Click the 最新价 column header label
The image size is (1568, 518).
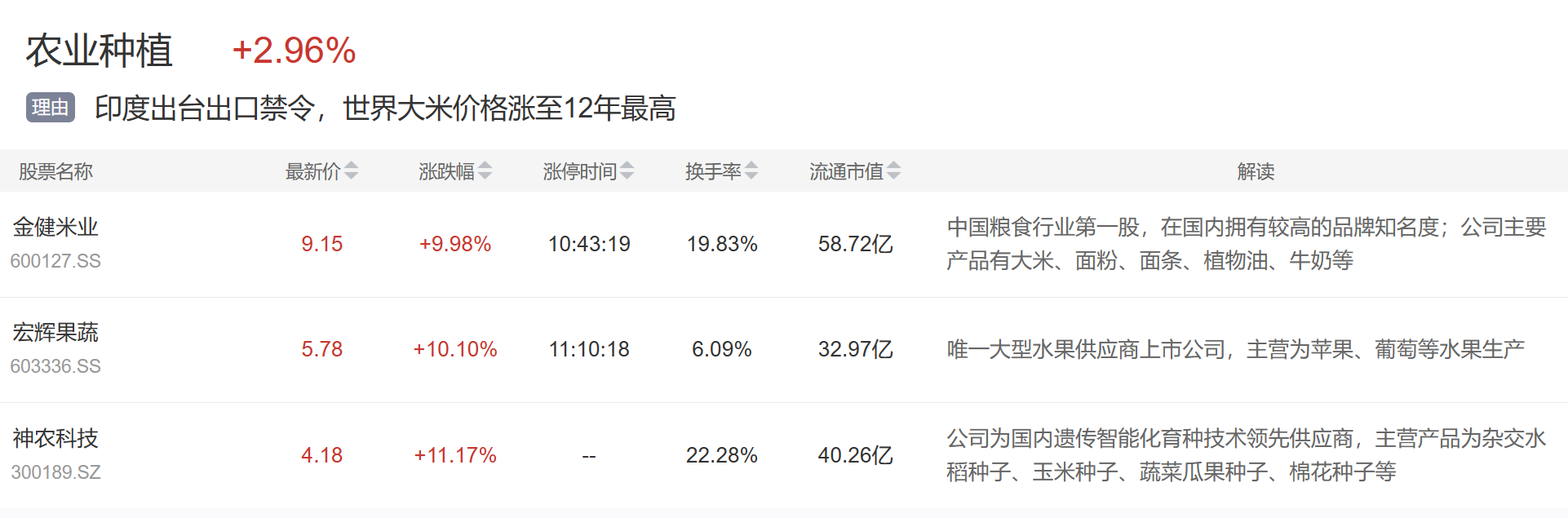[x=312, y=171]
